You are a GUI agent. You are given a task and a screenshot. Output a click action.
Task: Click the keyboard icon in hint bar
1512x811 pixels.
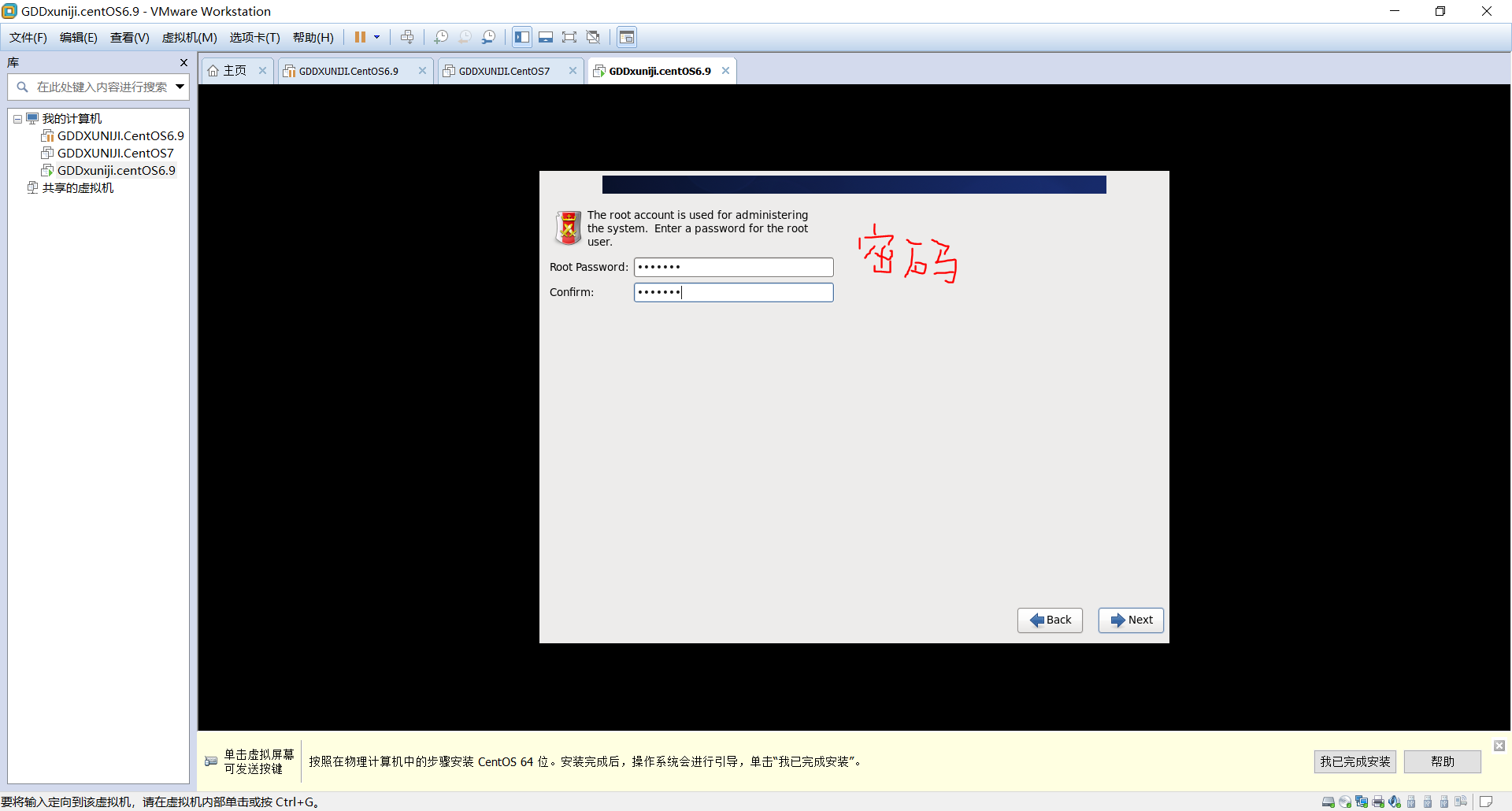211,761
